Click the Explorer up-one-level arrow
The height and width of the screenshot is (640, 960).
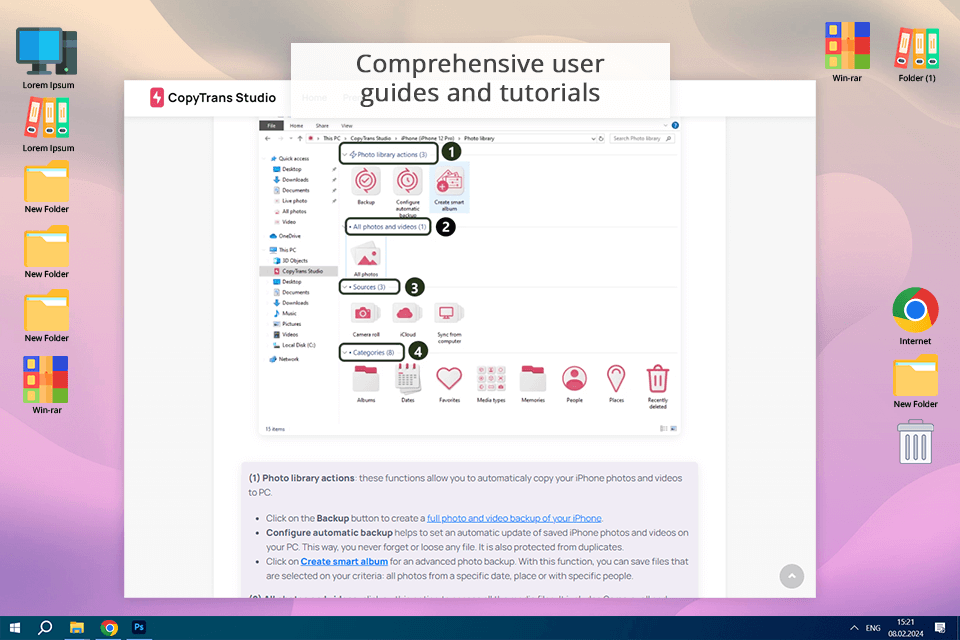pos(300,138)
